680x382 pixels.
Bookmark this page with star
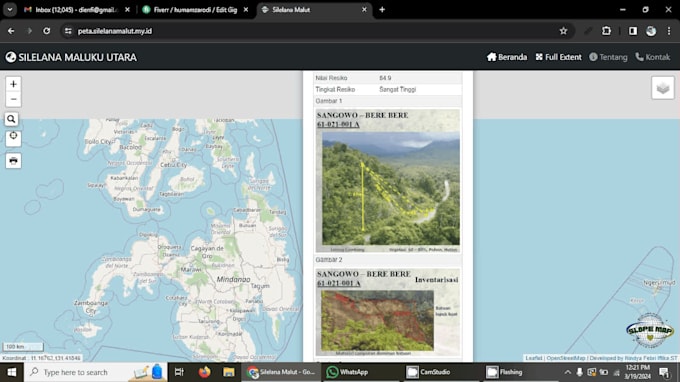pyautogui.click(x=563, y=31)
